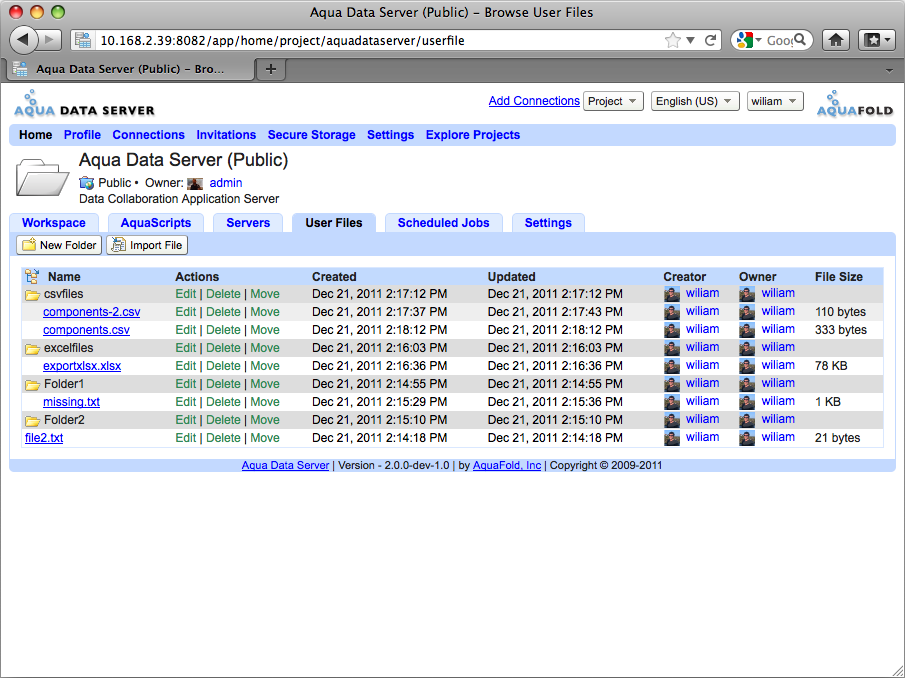Click the project folder icon
Screen dimensions: 905x678
[42, 178]
